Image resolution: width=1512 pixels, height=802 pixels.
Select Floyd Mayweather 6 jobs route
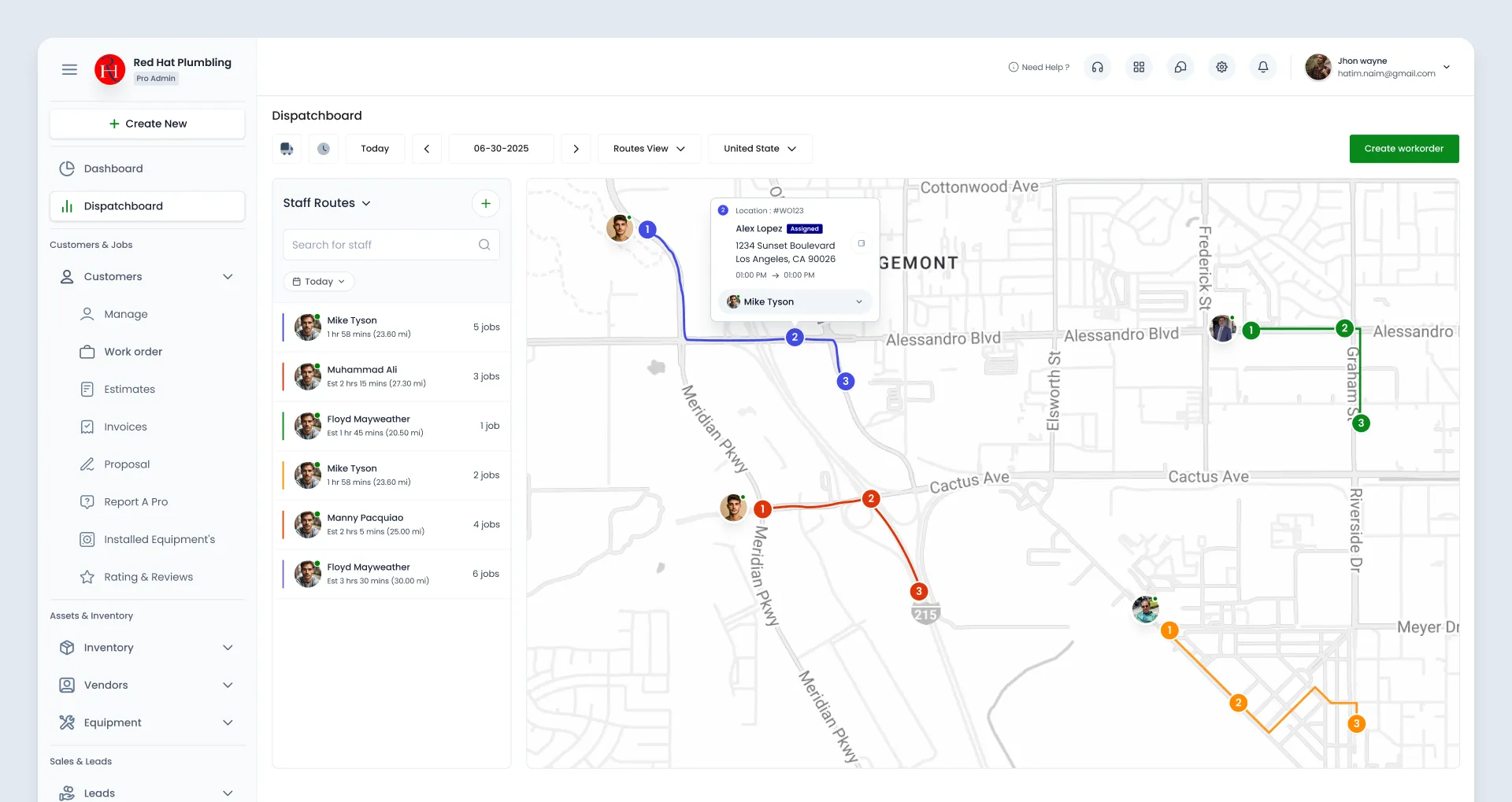pyautogui.click(x=391, y=574)
